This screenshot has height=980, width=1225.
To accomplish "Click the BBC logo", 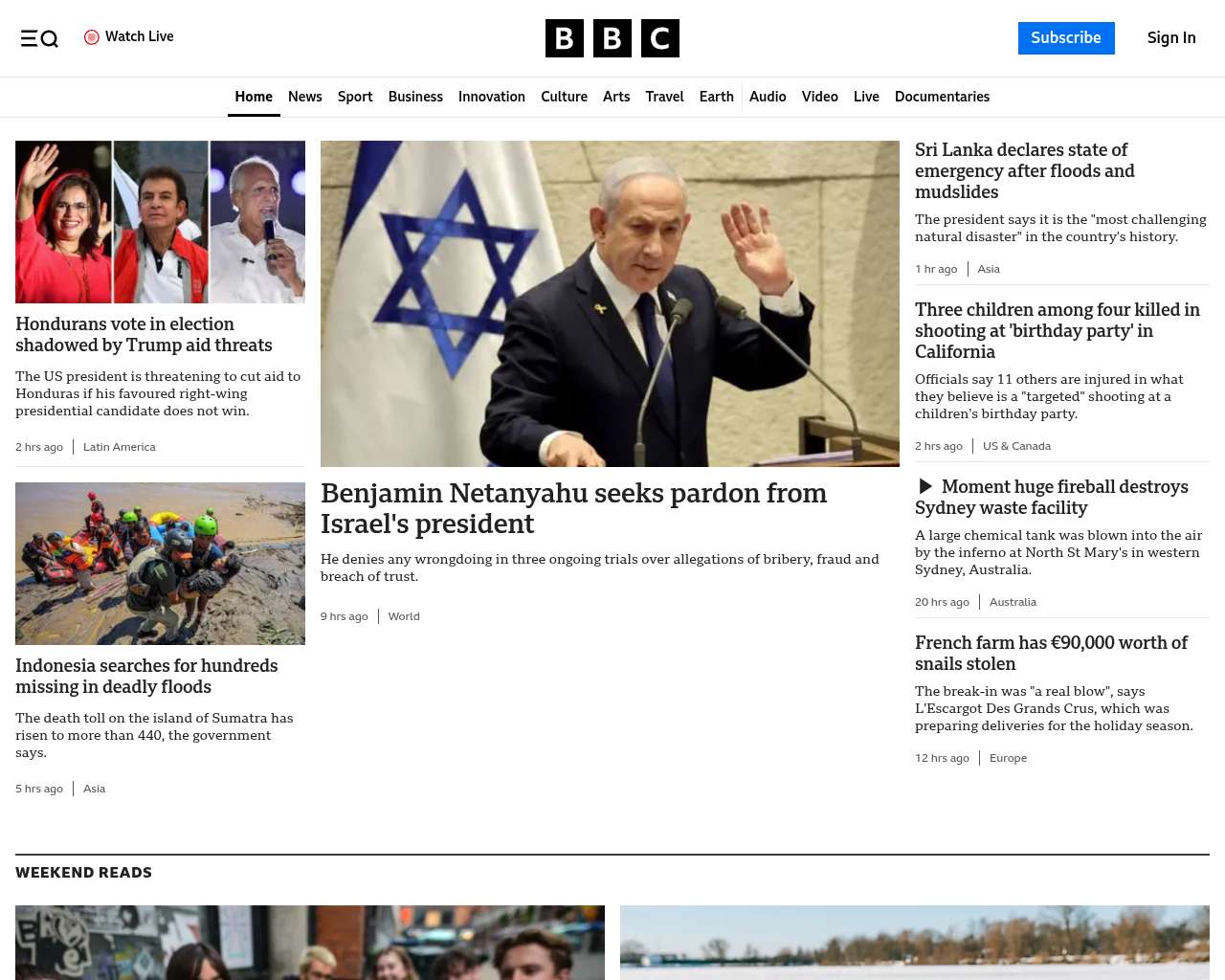I will 612,38.
